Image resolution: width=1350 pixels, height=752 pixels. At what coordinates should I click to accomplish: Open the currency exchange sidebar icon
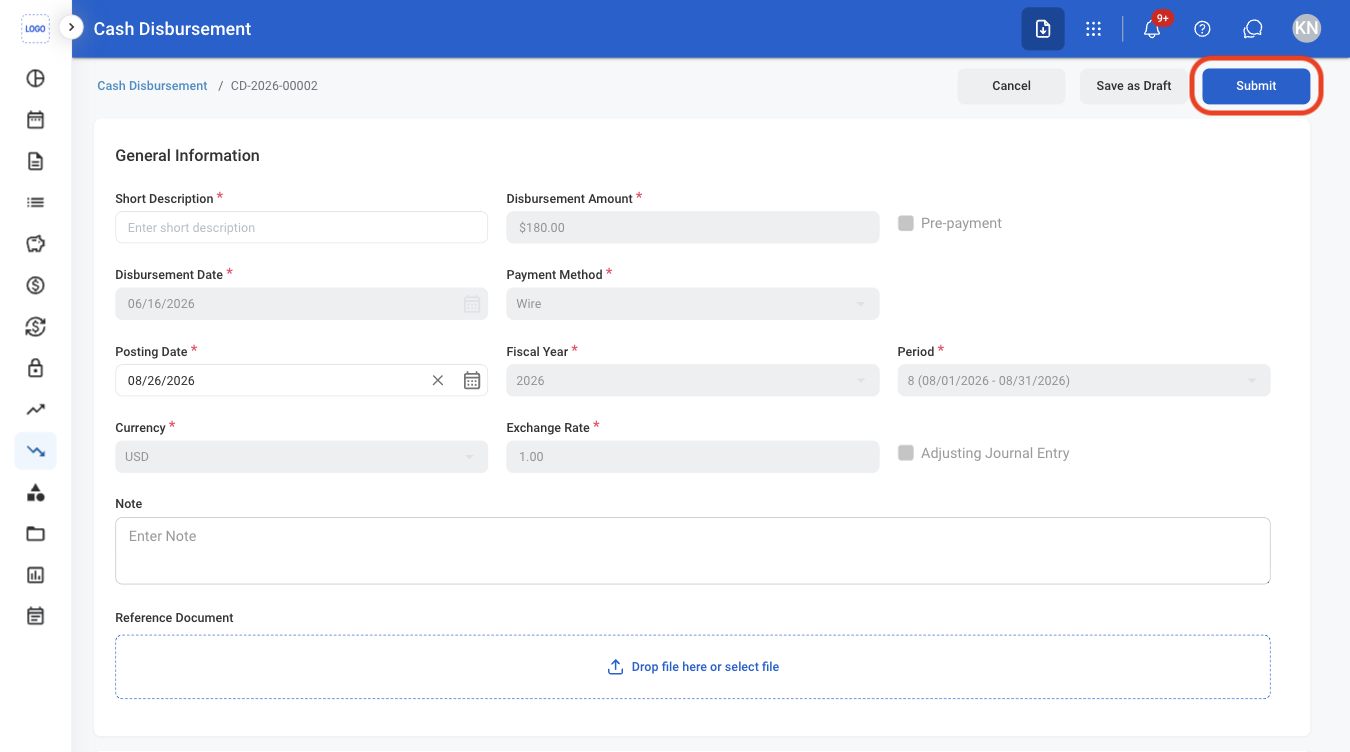35,326
